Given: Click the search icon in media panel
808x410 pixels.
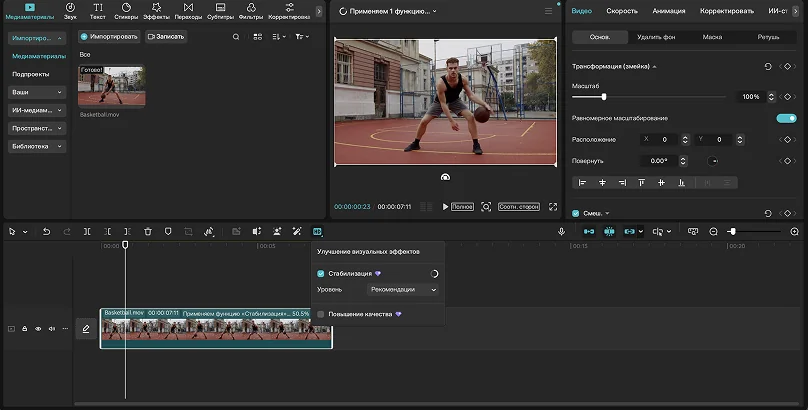Looking at the screenshot, I should point(236,37).
